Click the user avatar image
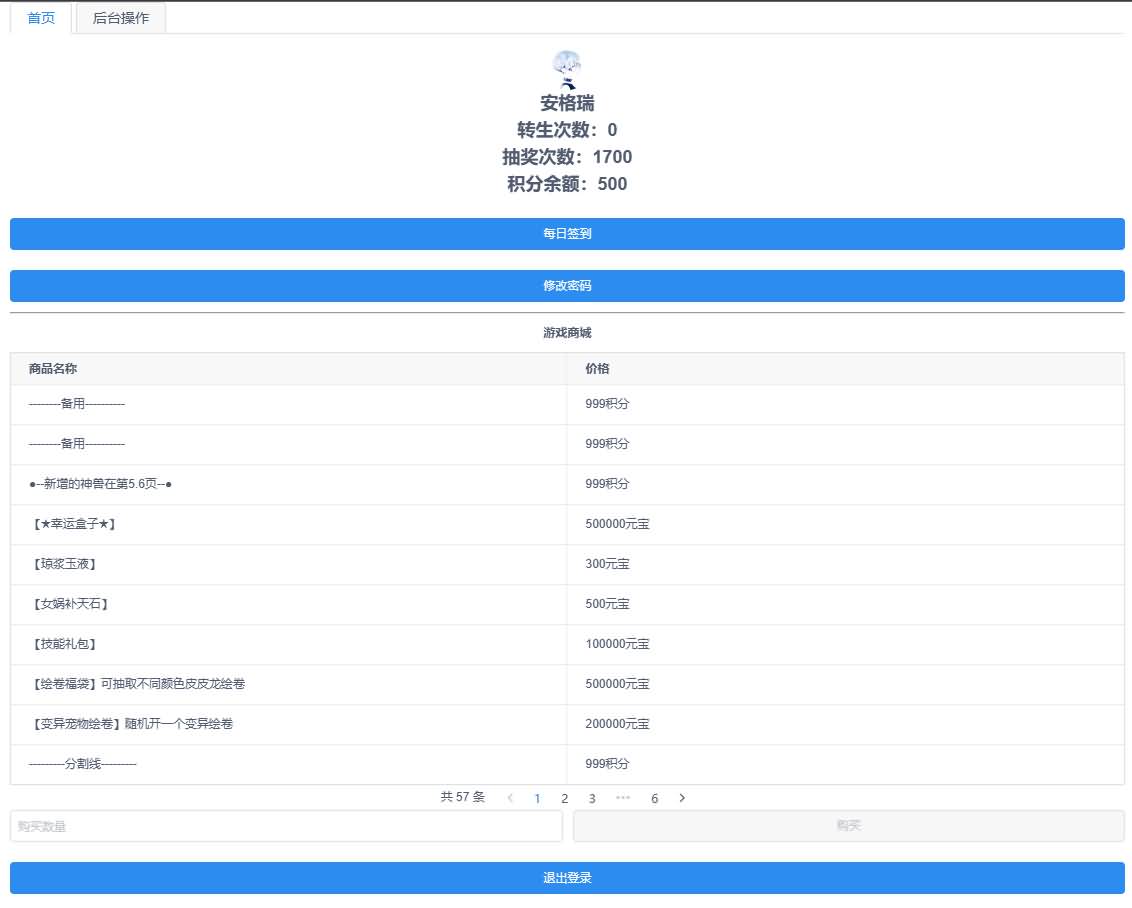This screenshot has width=1132, height=908. (x=567, y=68)
